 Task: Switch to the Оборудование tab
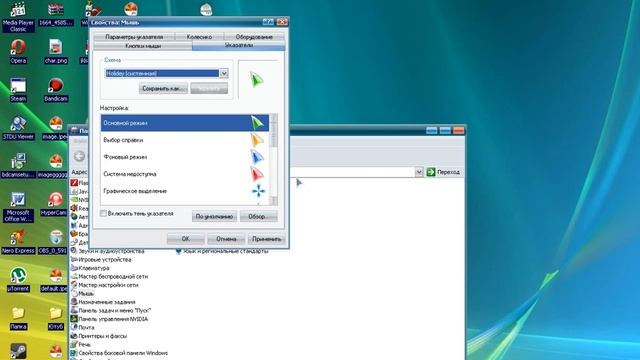[254, 37]
